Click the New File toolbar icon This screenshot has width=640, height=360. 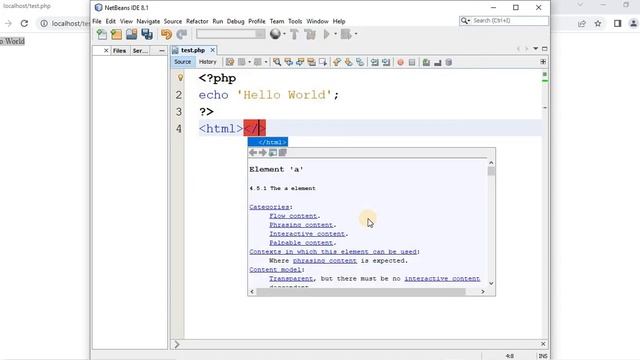coord(102,34)
